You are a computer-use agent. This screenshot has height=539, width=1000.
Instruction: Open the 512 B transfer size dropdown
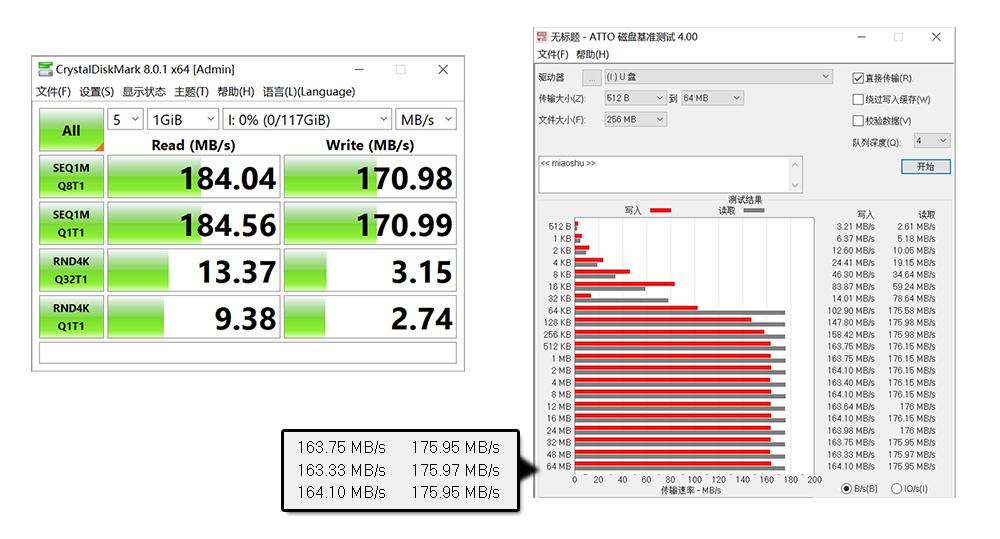pos(635,98)
